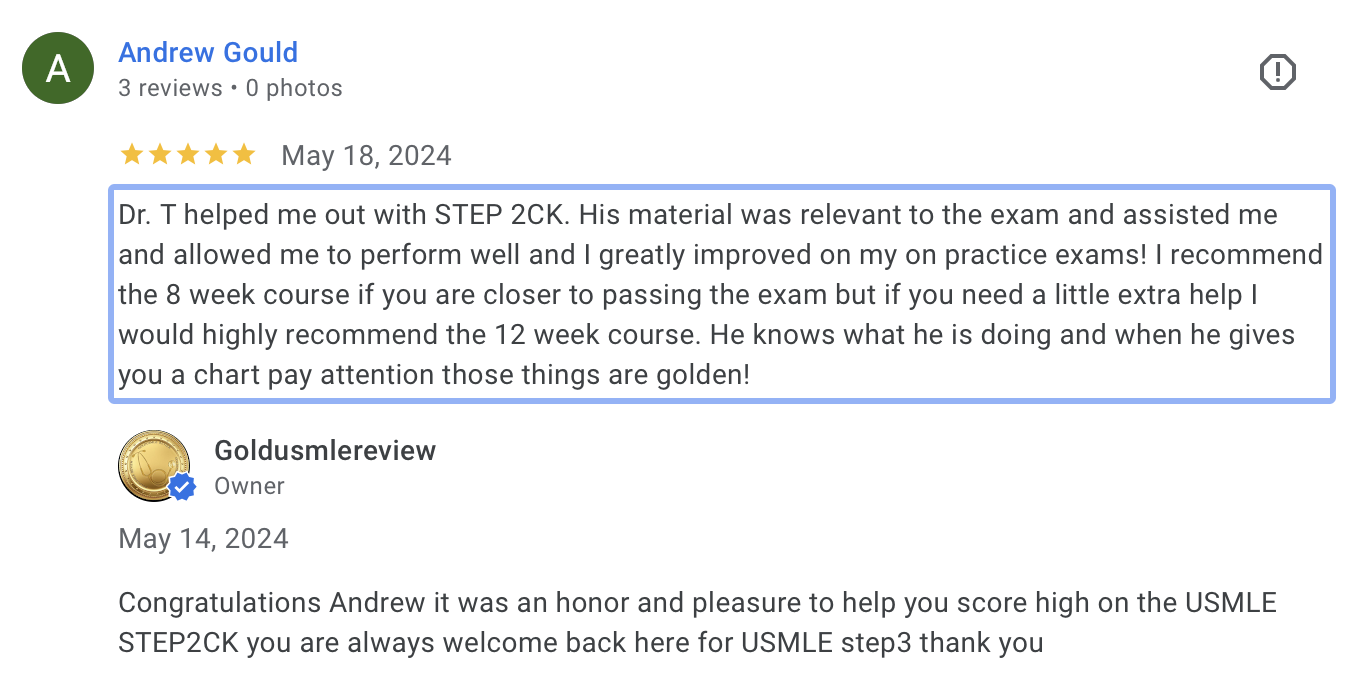Click the Owner label under Goldusmlereview
Viewport: 1348px width, 680px height.
click(x=249, y=486)
